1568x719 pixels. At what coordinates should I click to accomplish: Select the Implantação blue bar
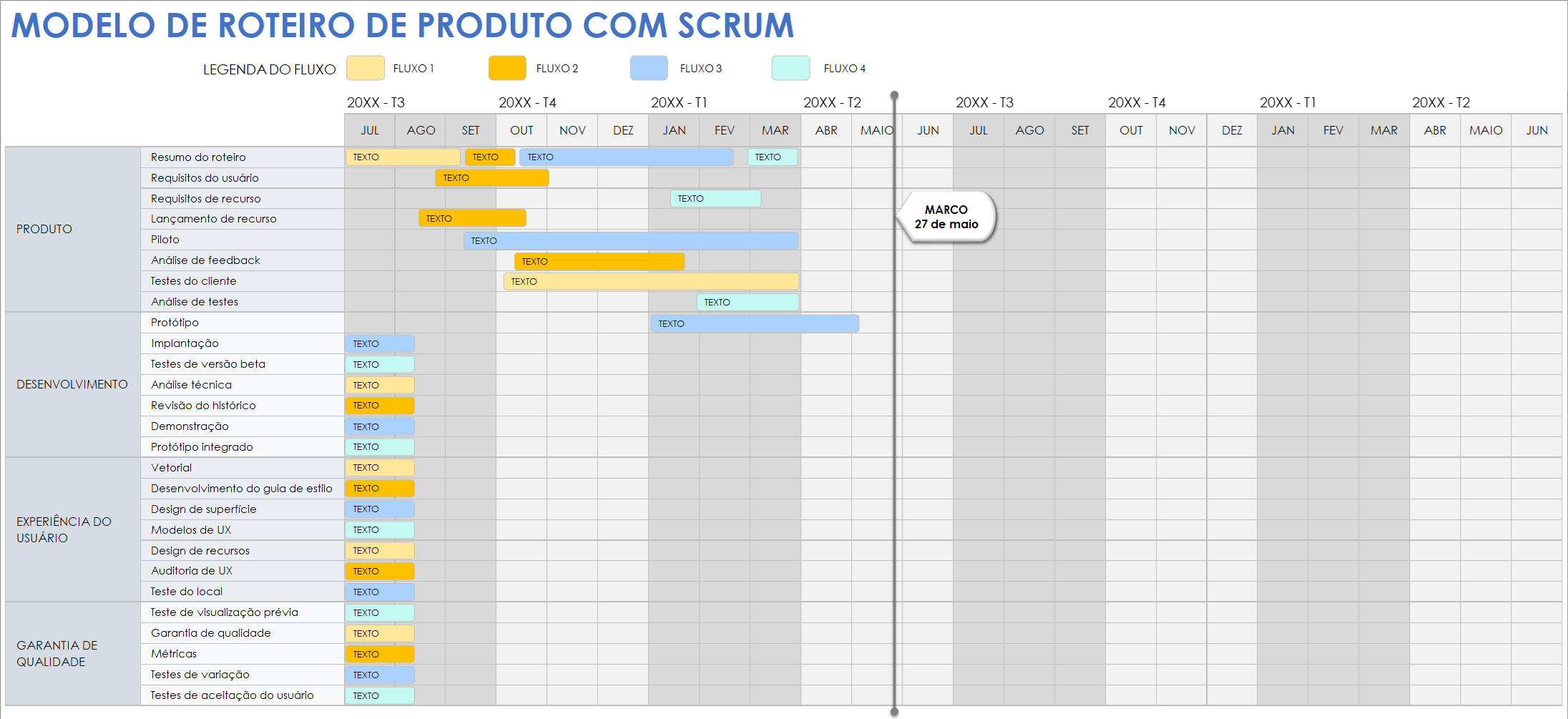[x=380, y=343]
